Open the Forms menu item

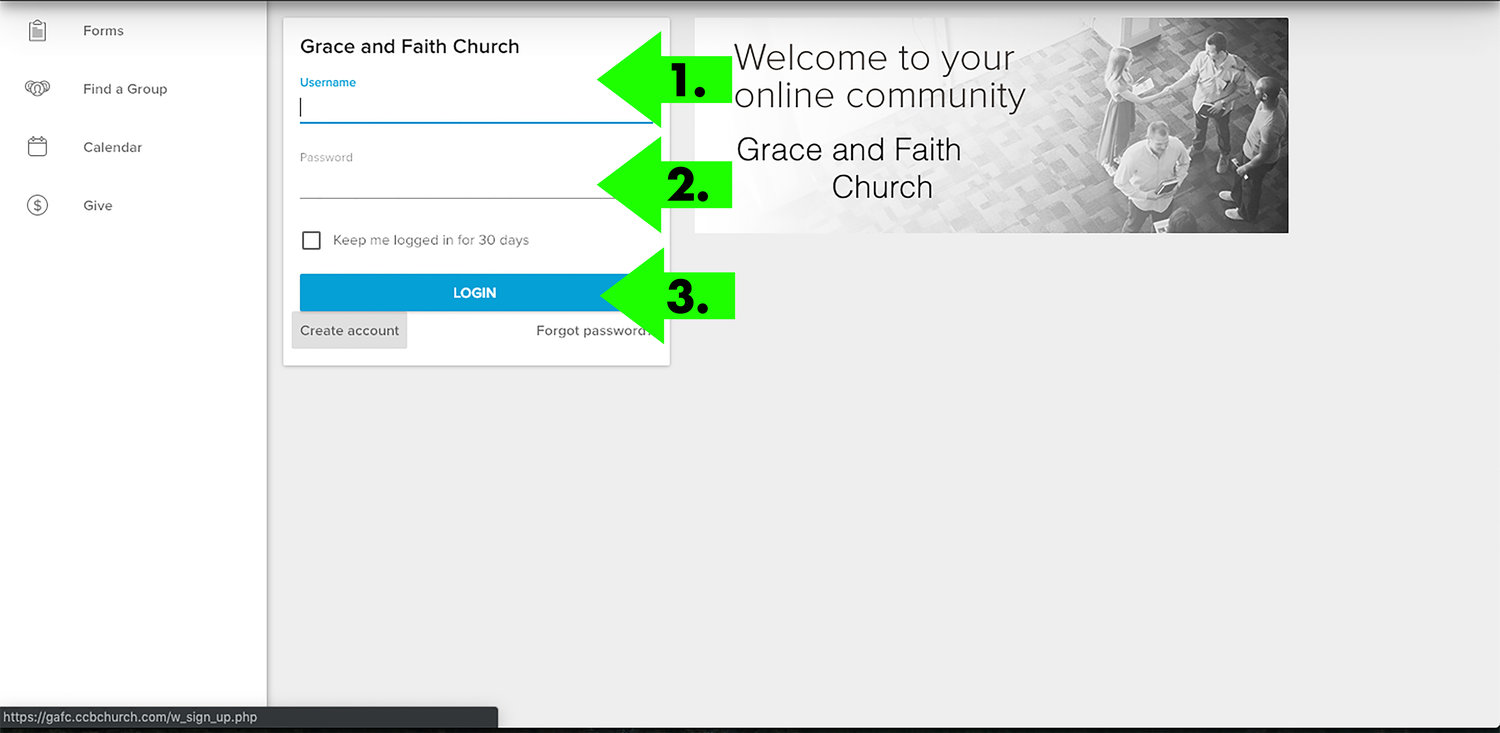point(103,31)
